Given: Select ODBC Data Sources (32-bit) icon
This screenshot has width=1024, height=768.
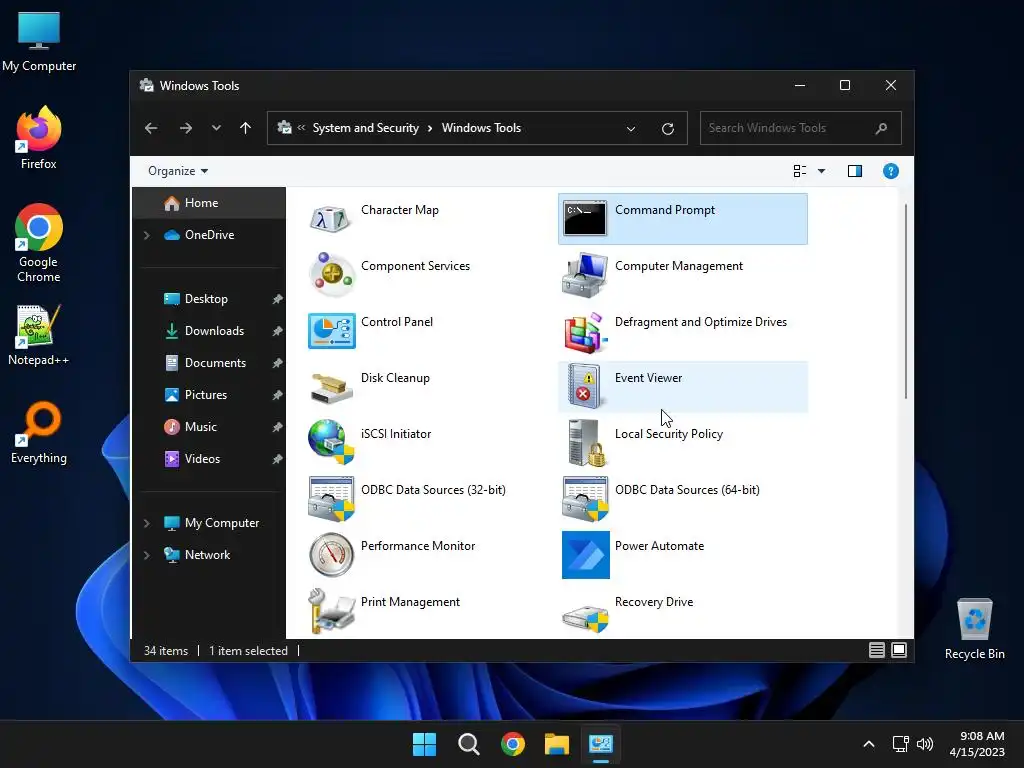Looking at the screenshot, I should tap(331, 499).
